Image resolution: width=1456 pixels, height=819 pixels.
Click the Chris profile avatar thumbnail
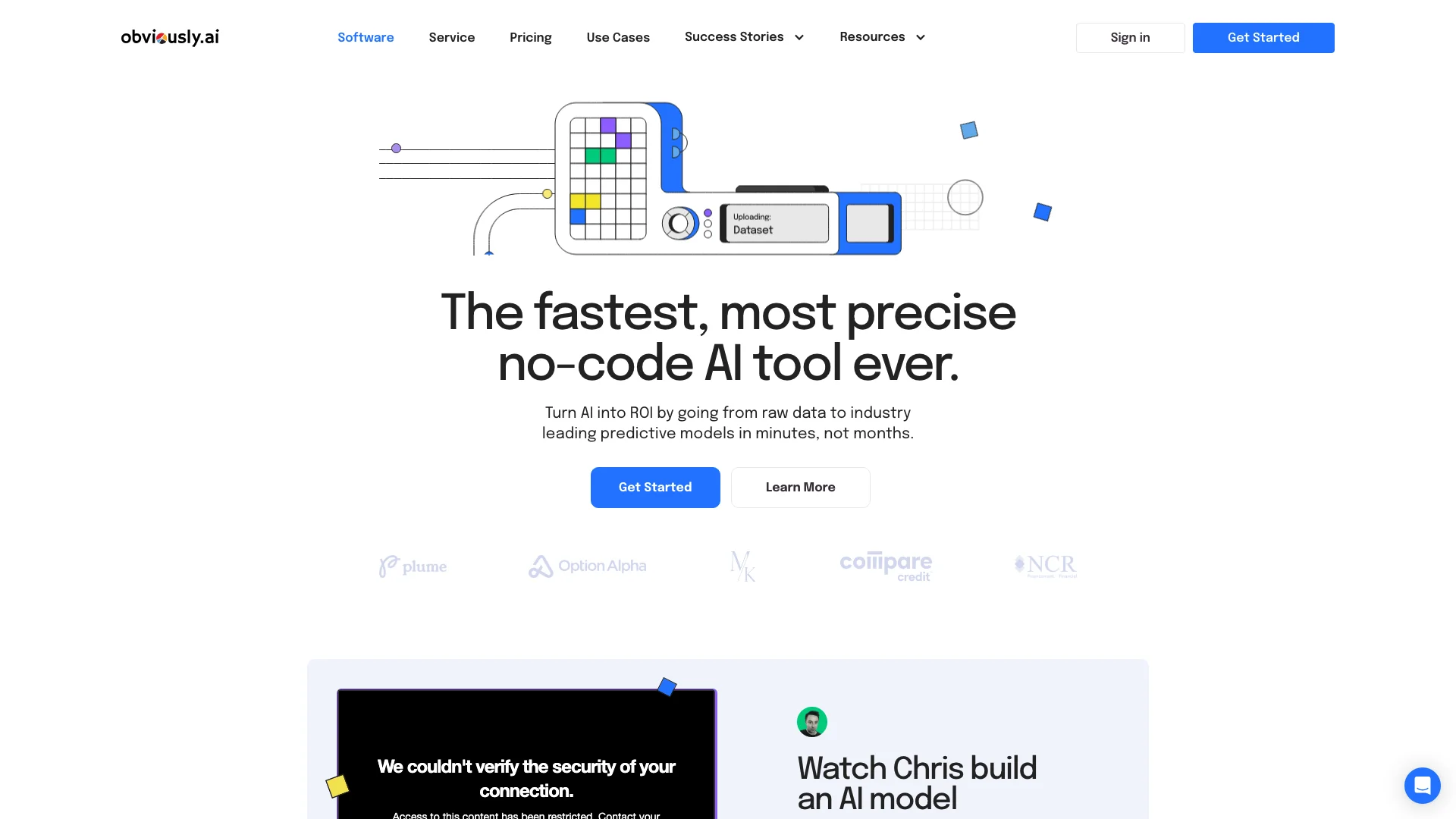(812, 722)
